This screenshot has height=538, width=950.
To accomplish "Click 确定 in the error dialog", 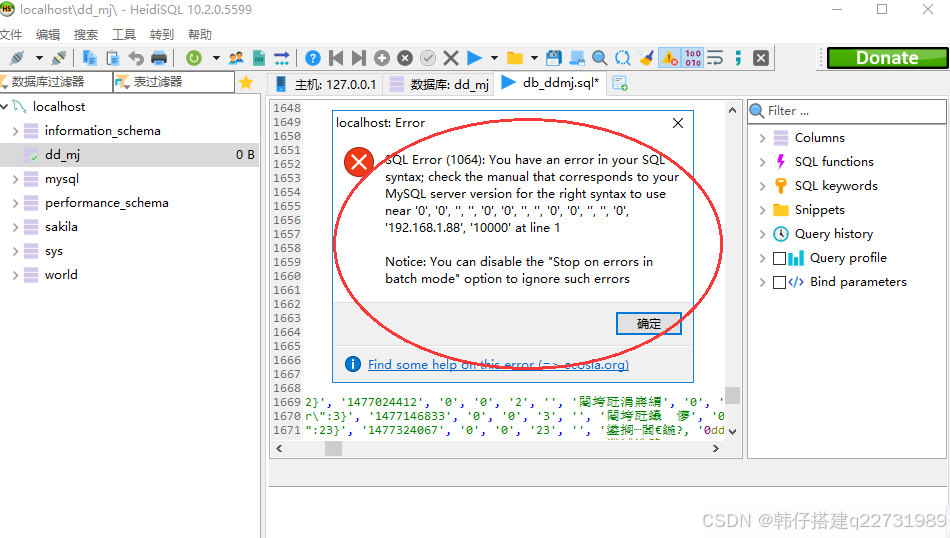I will click(x=649, y=324).
